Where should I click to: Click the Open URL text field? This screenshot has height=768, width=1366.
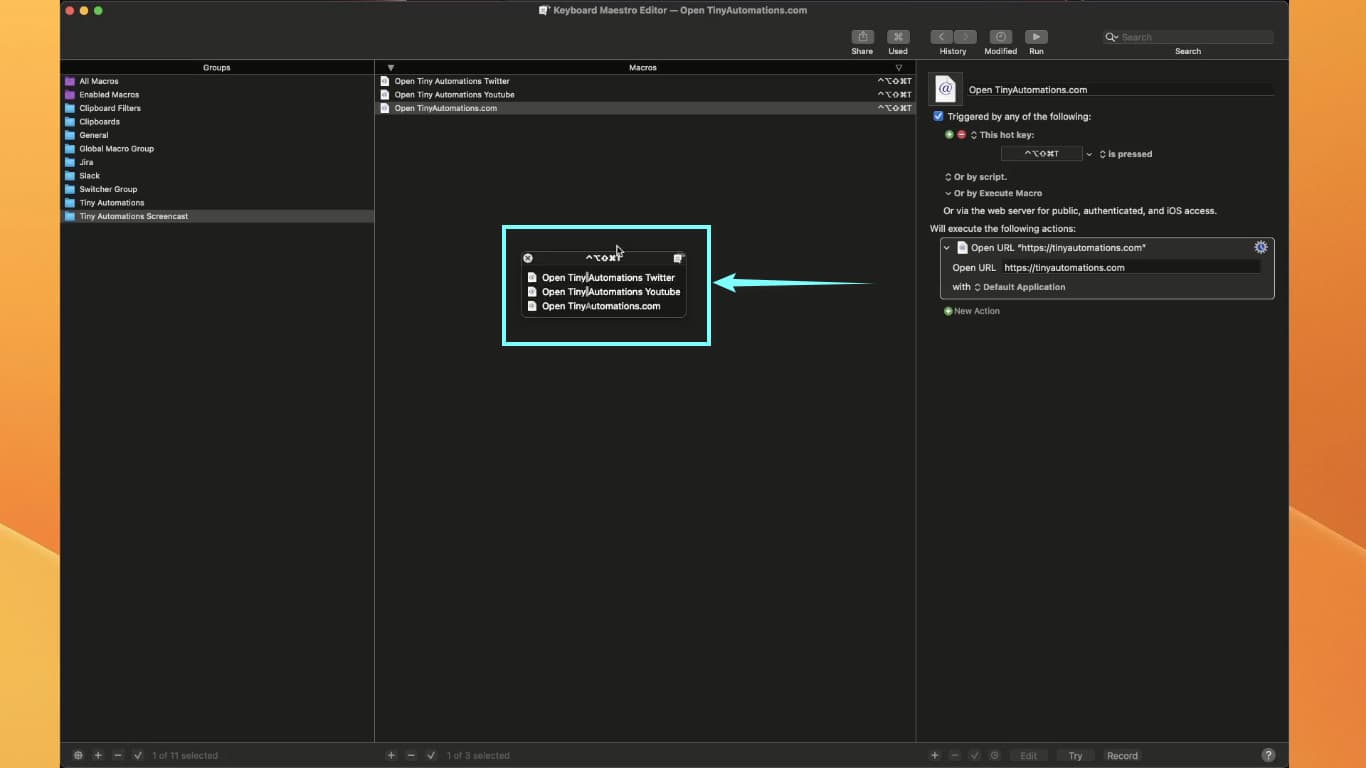pyautogui.click(x=1131, y=267)
